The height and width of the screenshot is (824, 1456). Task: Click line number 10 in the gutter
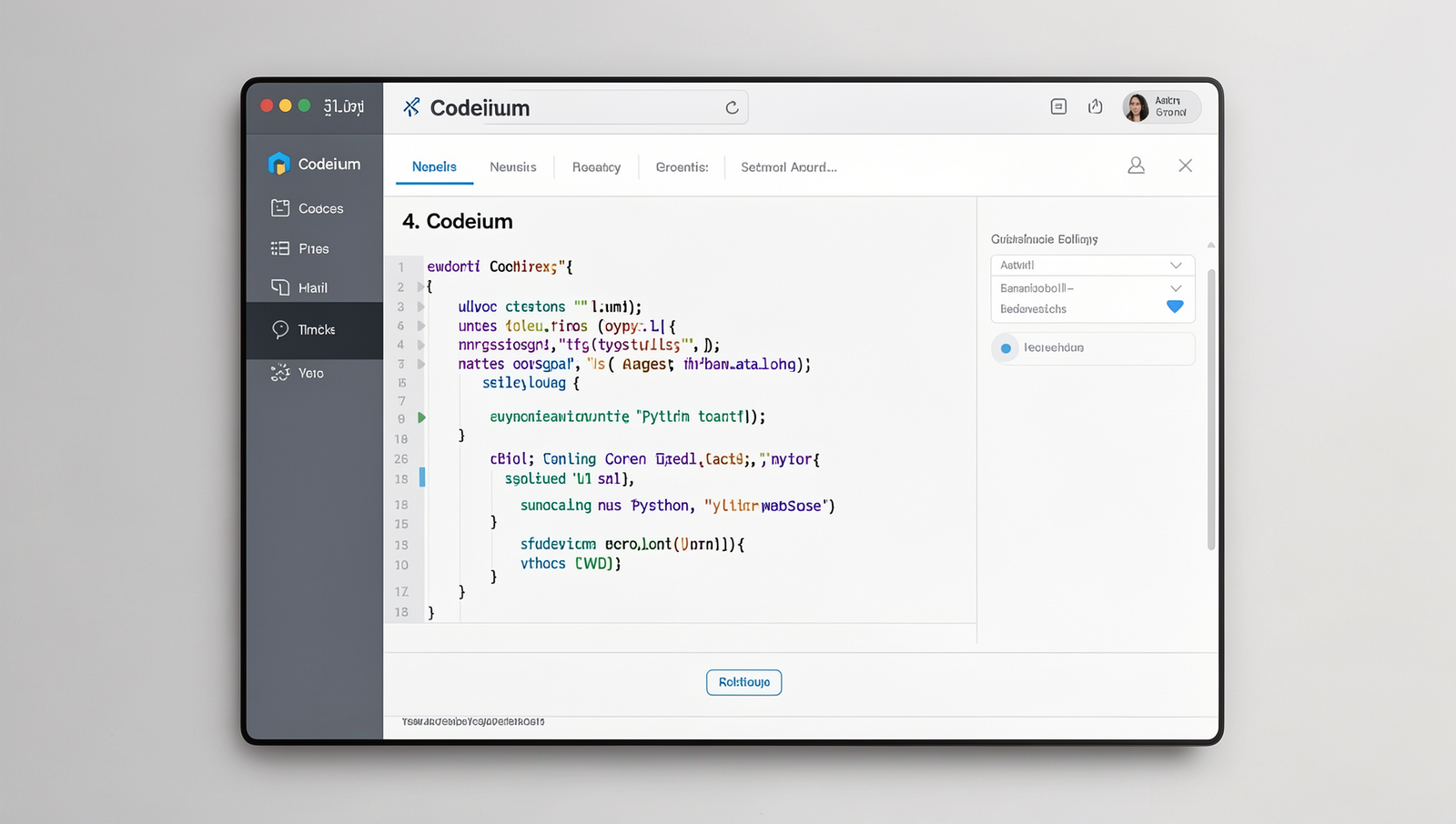pos(401,565)
